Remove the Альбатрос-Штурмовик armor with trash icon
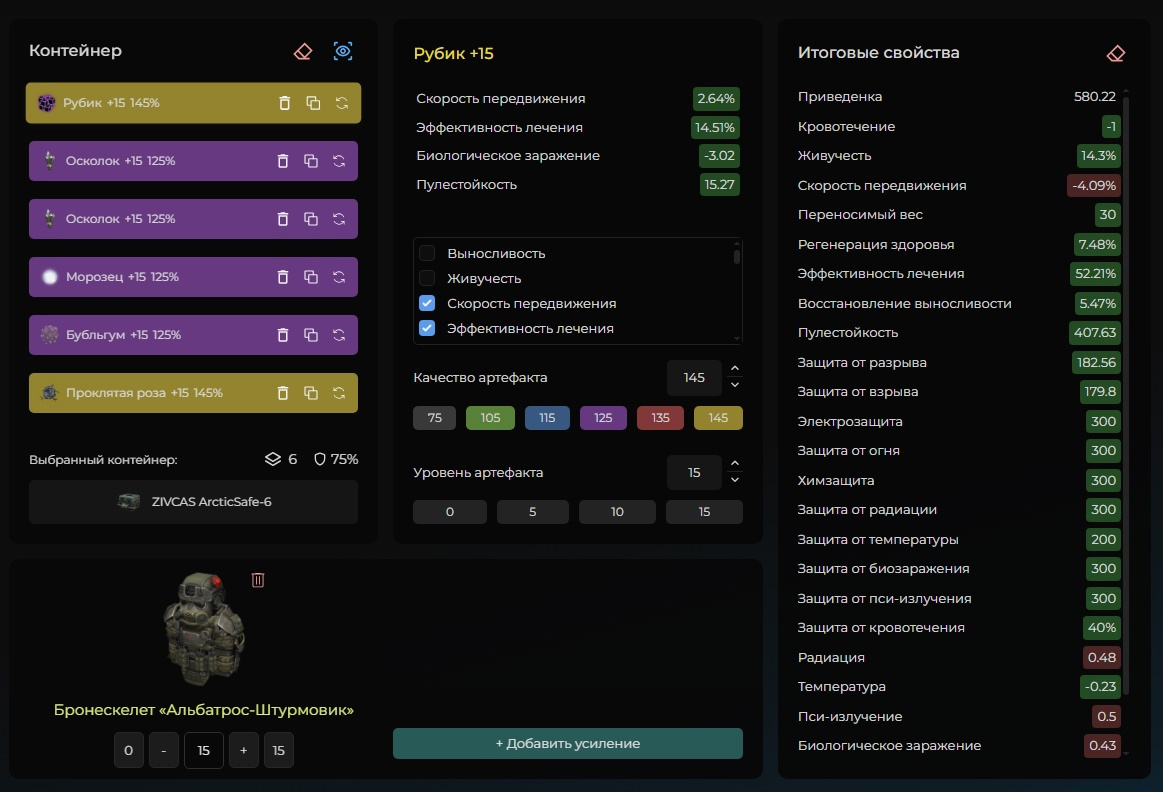The height and width of the screenshot is (792, 1163). click(x=258, y=580)
